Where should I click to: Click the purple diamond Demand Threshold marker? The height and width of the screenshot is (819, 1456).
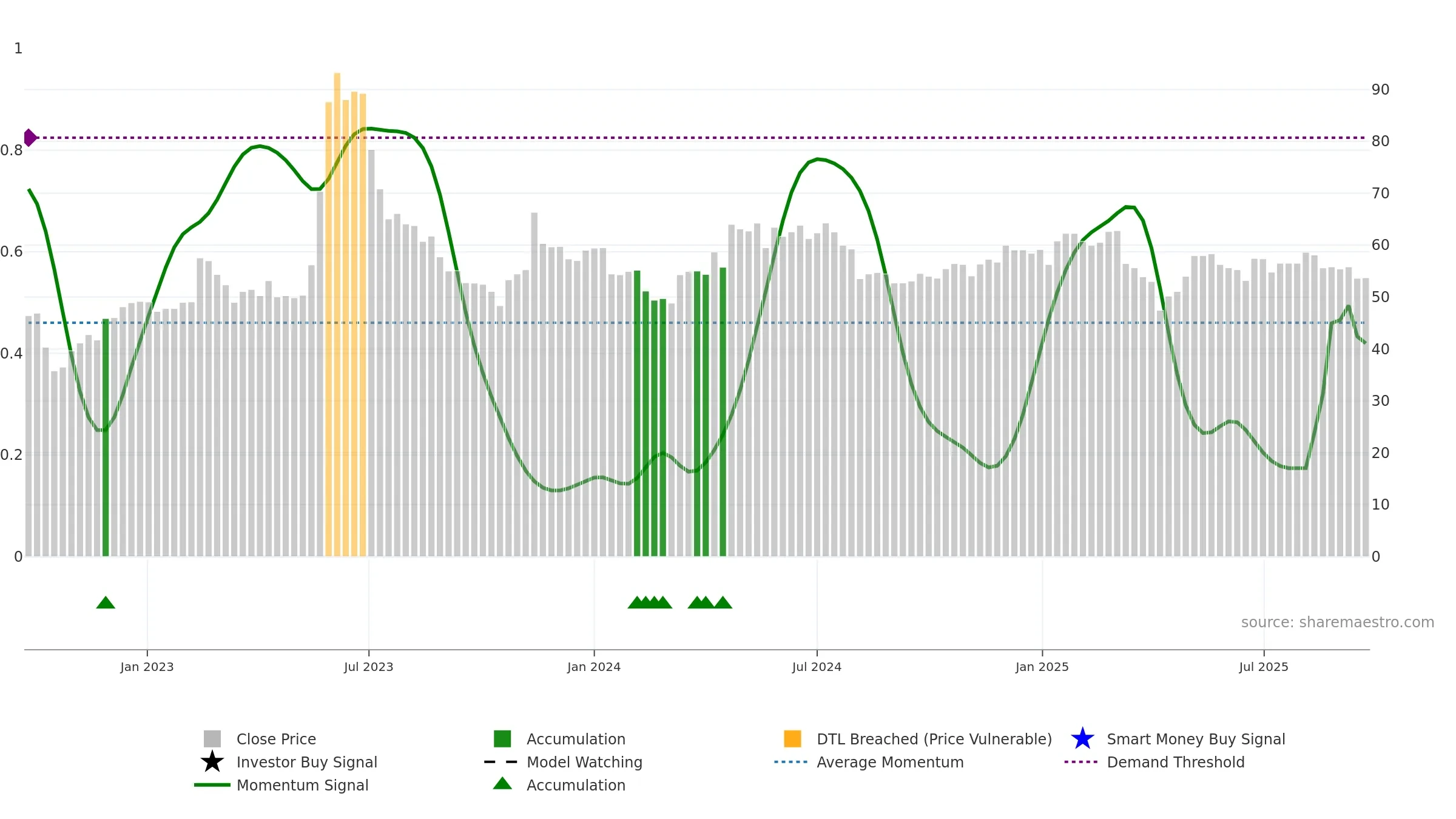(x=30, y=138)
